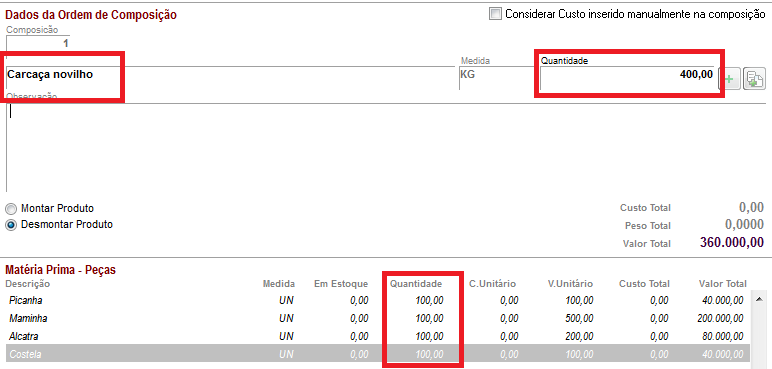
Task: Click the table's Valor Total column header
Action: (x=723, y=284)
